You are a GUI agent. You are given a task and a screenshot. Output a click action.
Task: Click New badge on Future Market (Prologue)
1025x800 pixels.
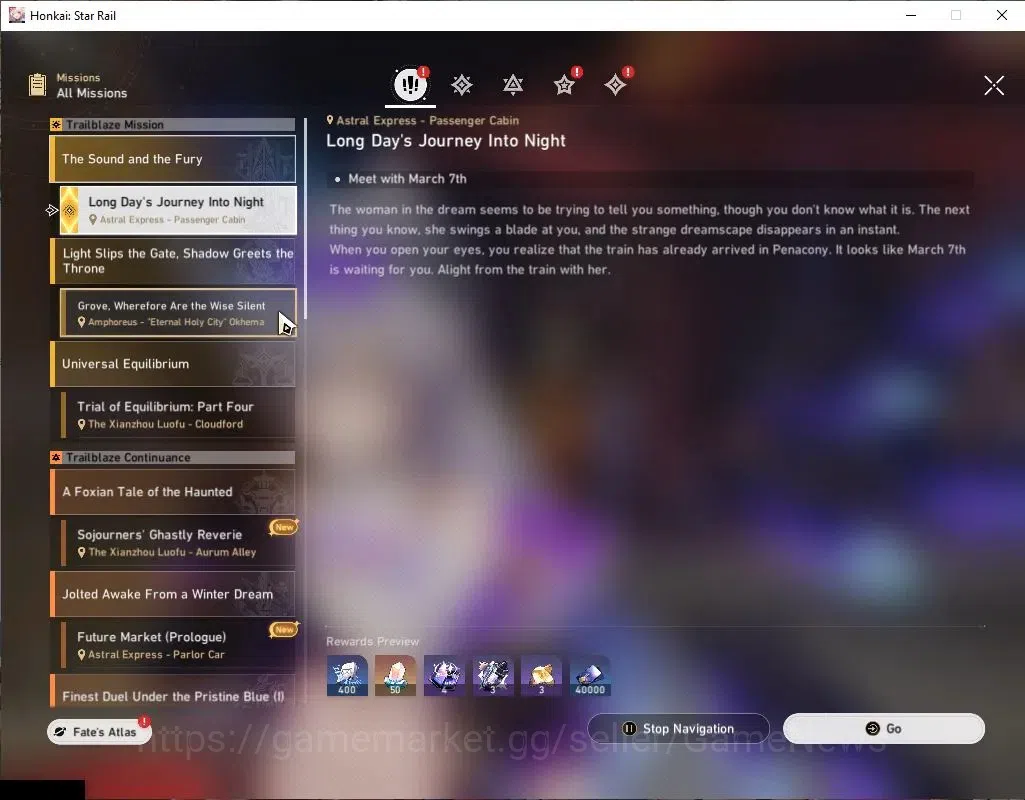coord(284,629)
